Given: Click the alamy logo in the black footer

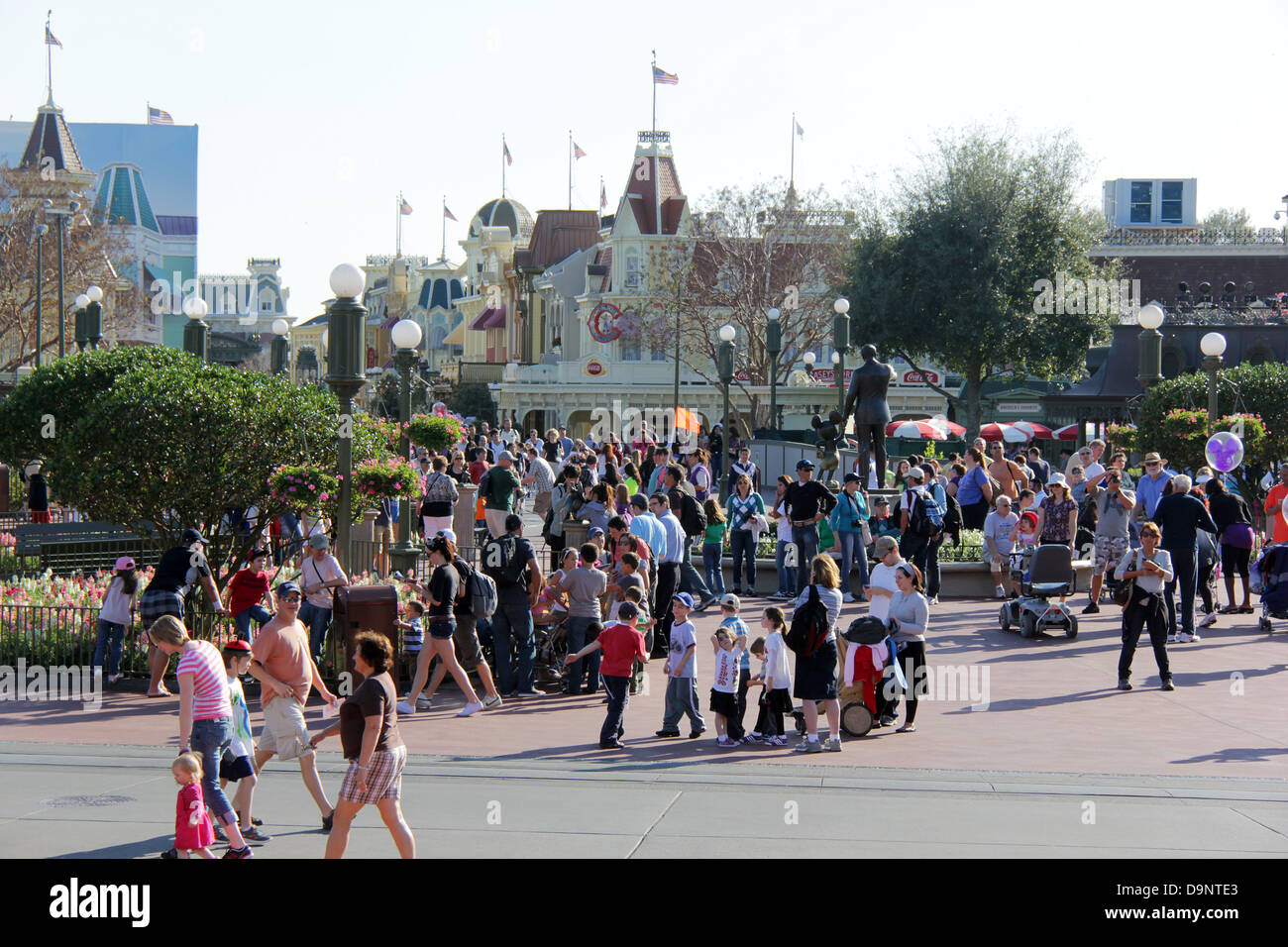Looking at the screenshot, I should (x=99, y=904).
